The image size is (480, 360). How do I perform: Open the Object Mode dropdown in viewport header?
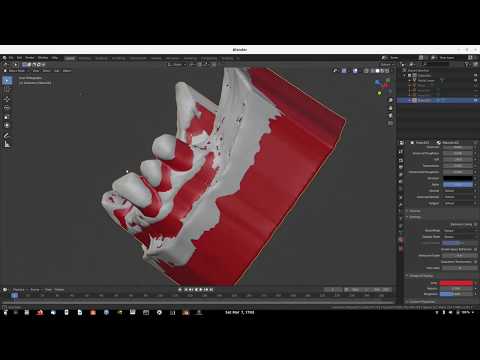[x=17, y=71]
